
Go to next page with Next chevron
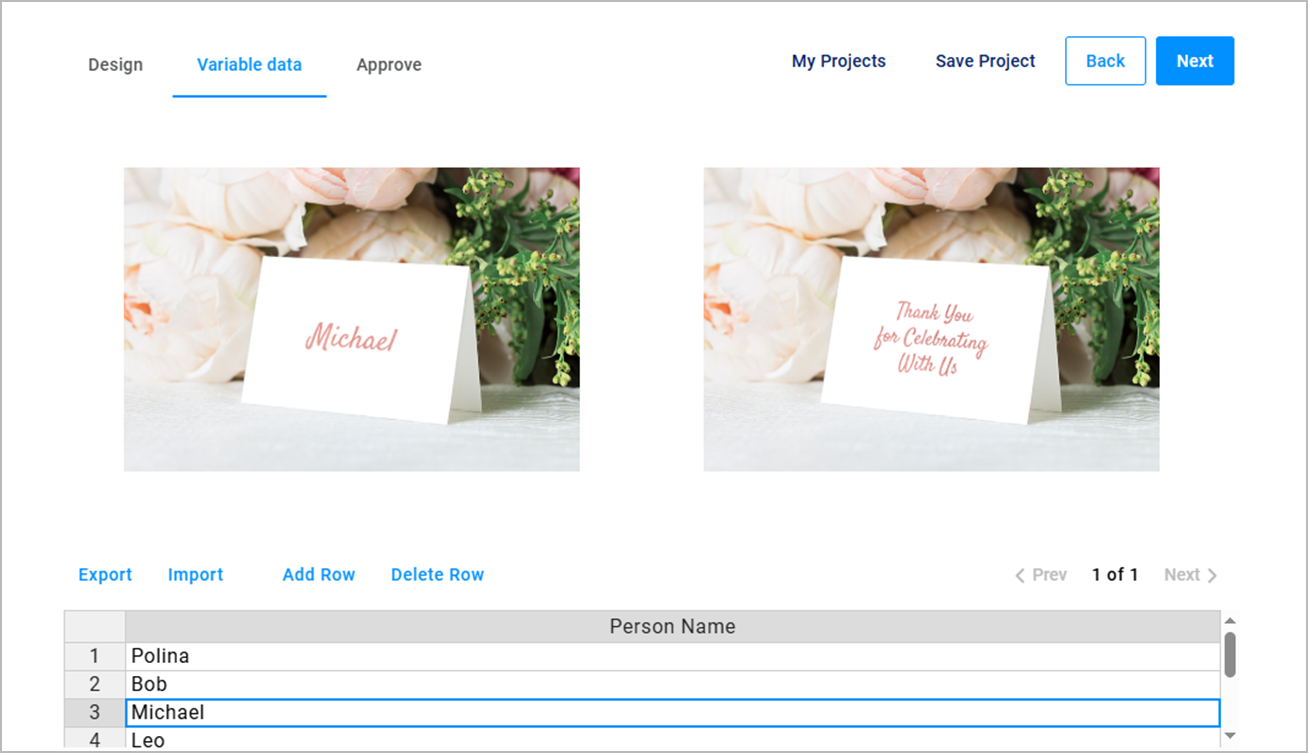pos(1189,574)
